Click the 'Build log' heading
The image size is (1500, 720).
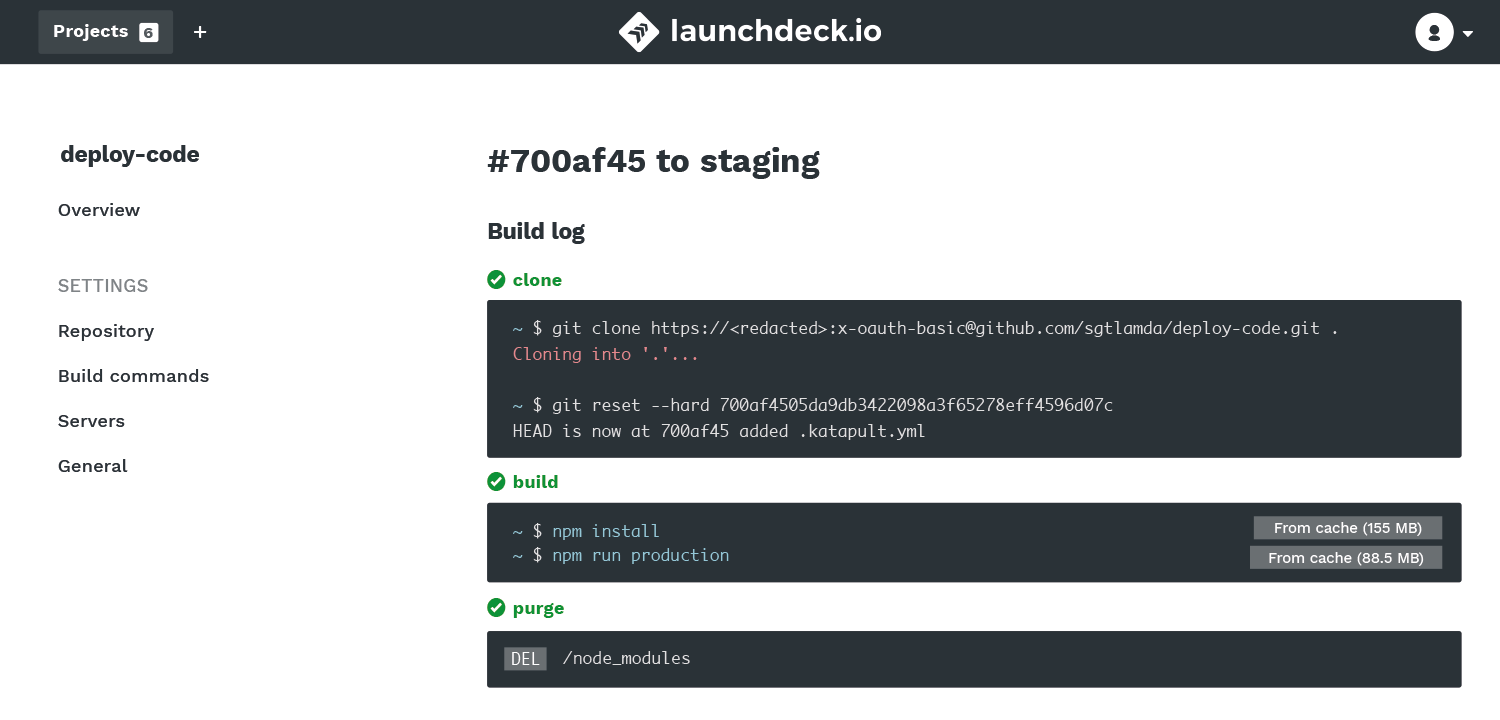536,231
